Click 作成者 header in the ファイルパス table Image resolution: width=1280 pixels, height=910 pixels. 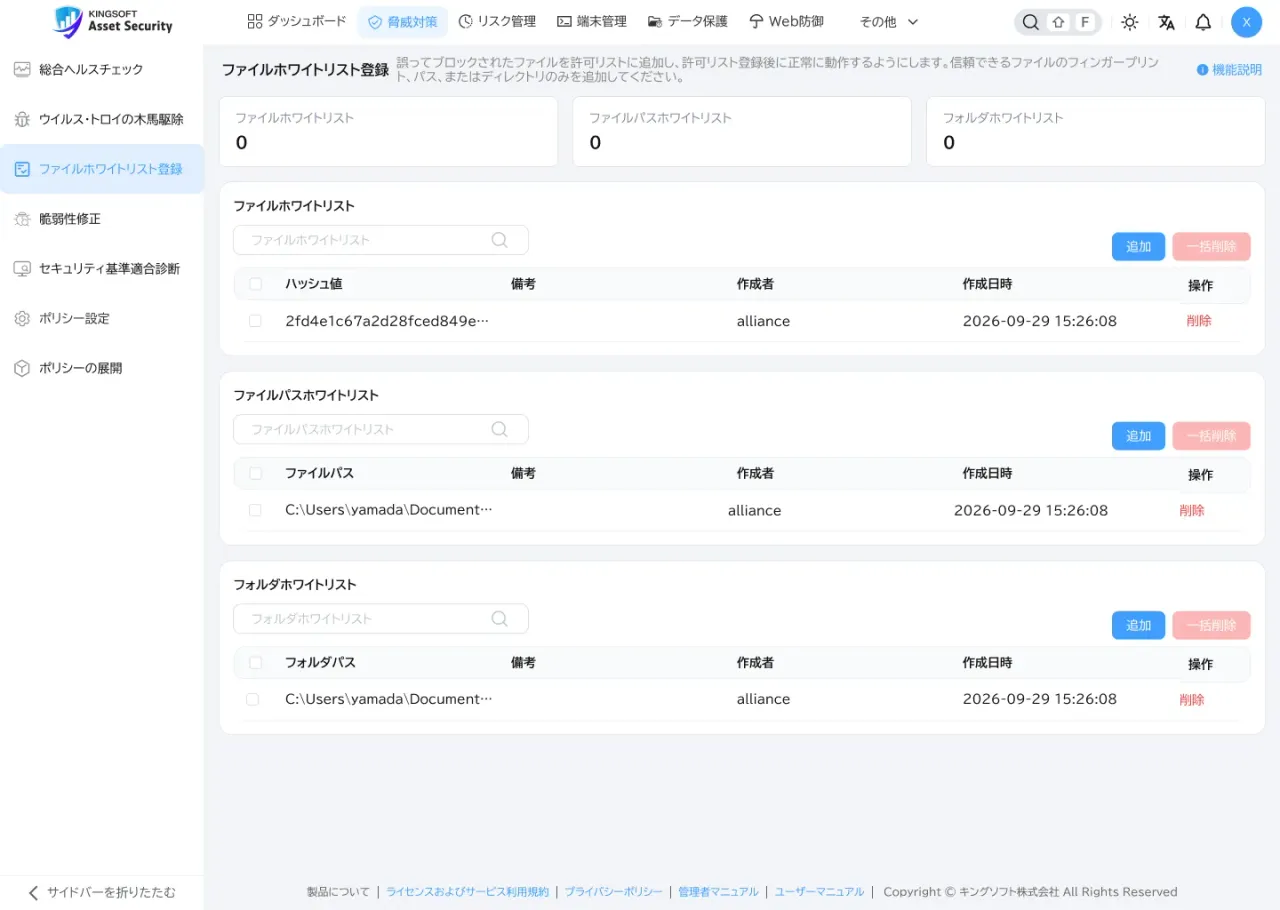click(755, 473)
